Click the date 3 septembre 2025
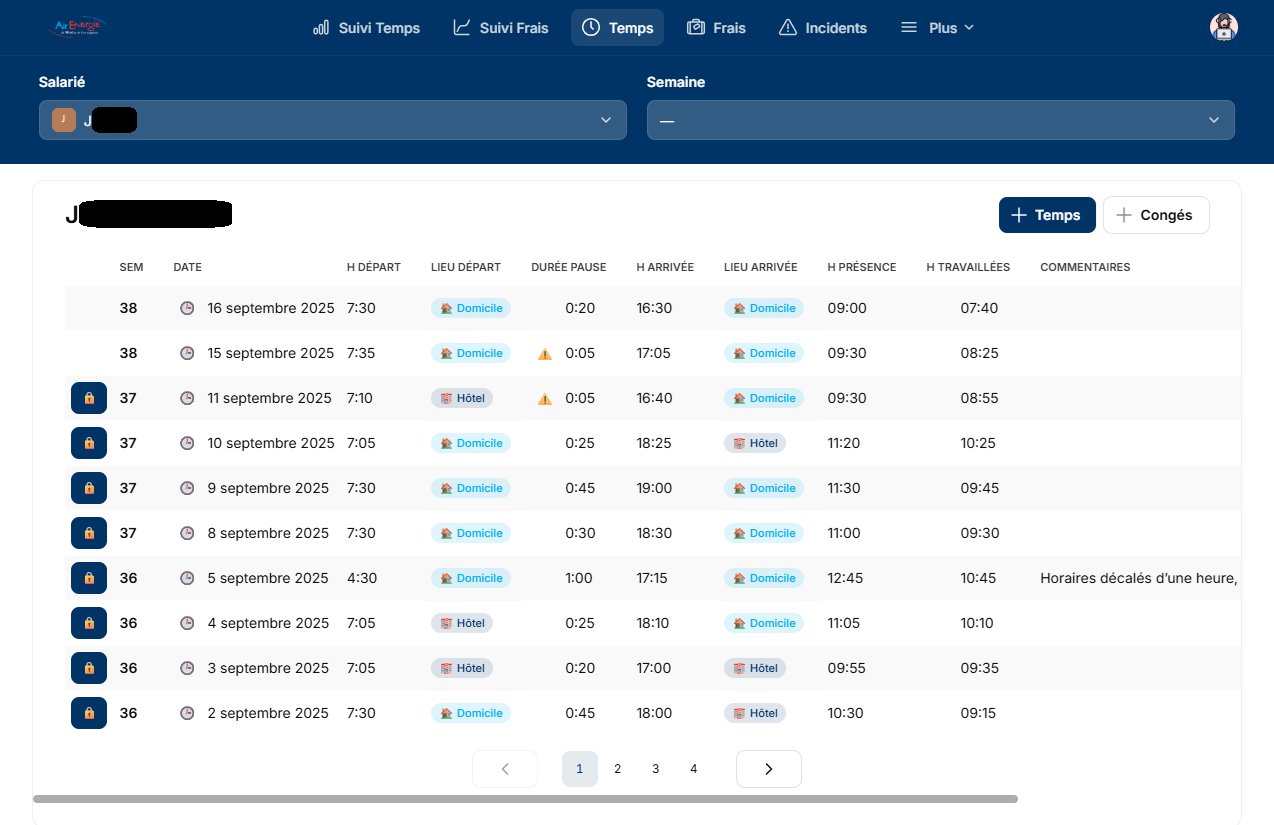 pyautogui.click(x=268, y=668)
